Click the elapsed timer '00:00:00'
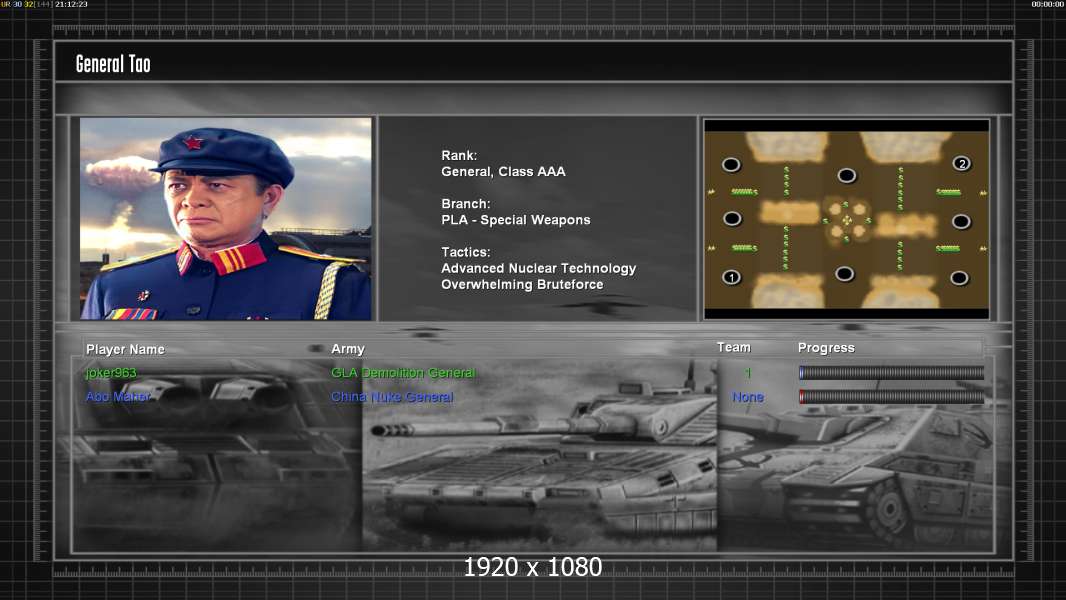Image resolution: width=1066 pixels, height=600 pixels. 1047,4
